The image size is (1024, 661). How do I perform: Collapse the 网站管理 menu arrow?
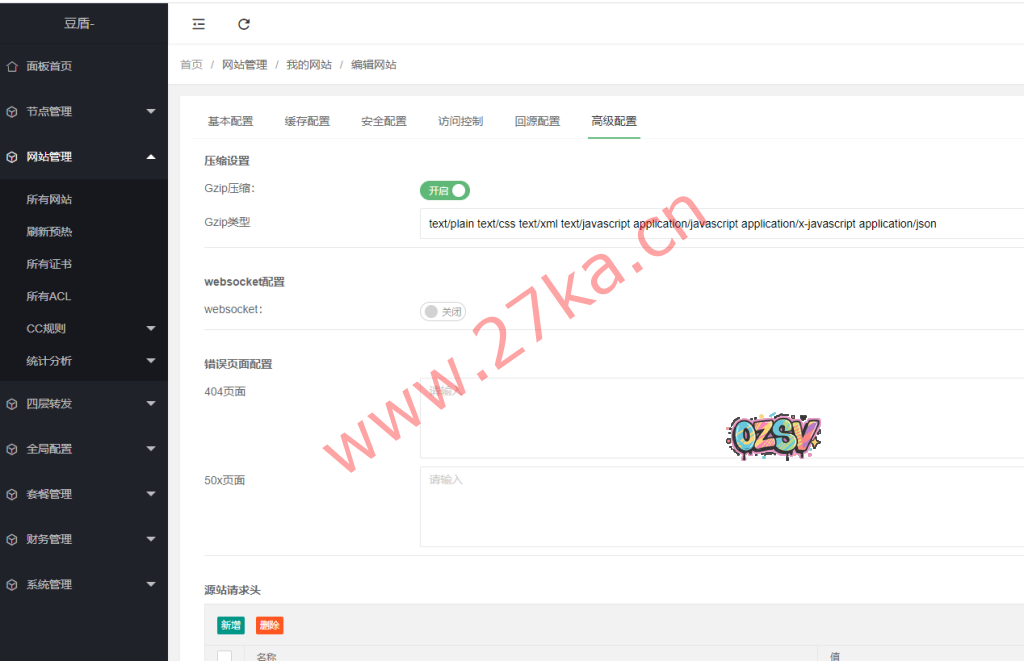(151, 157)
